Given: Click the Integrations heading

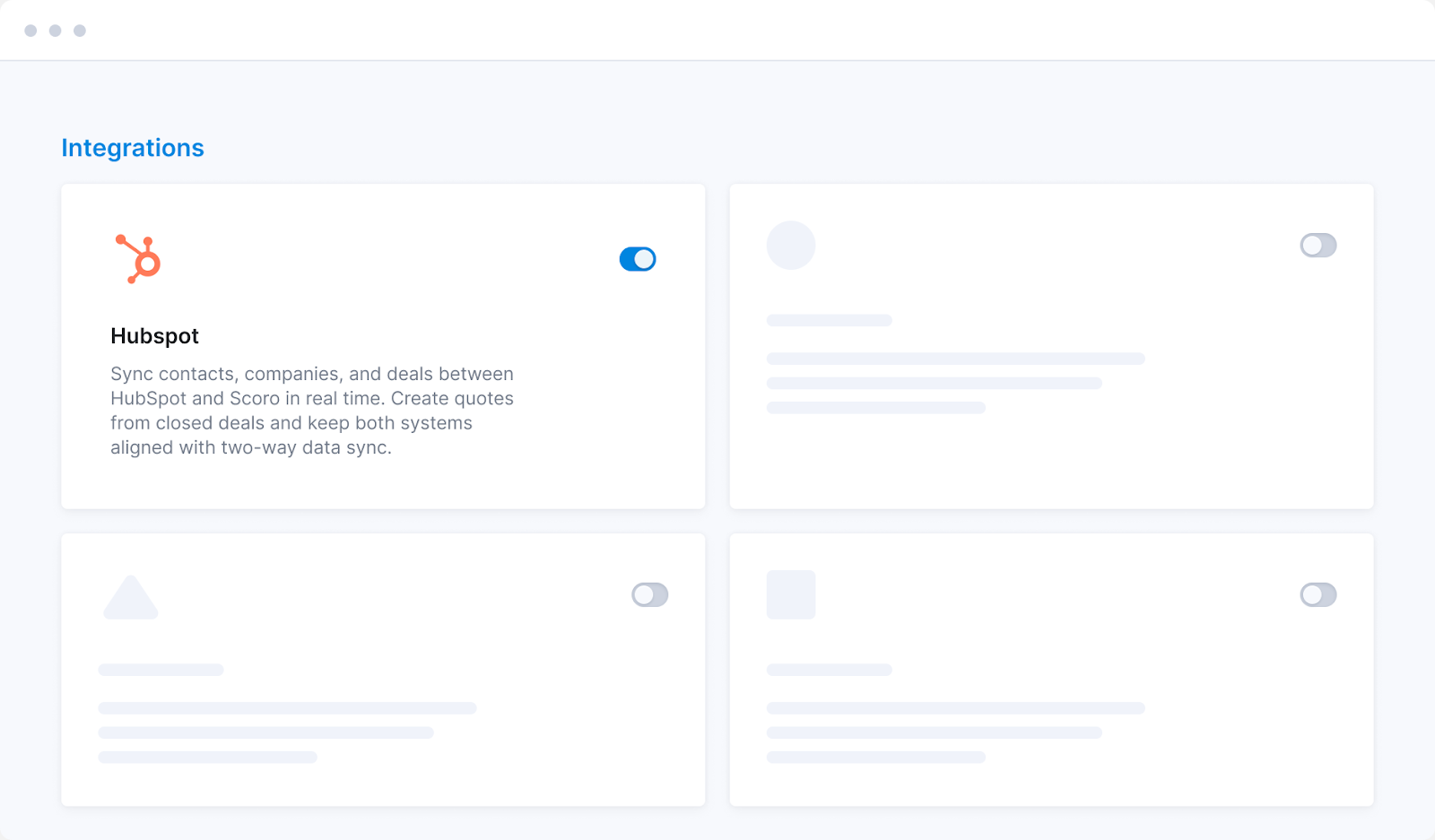Looking at the screenshot, I should [x=133, y=148].
